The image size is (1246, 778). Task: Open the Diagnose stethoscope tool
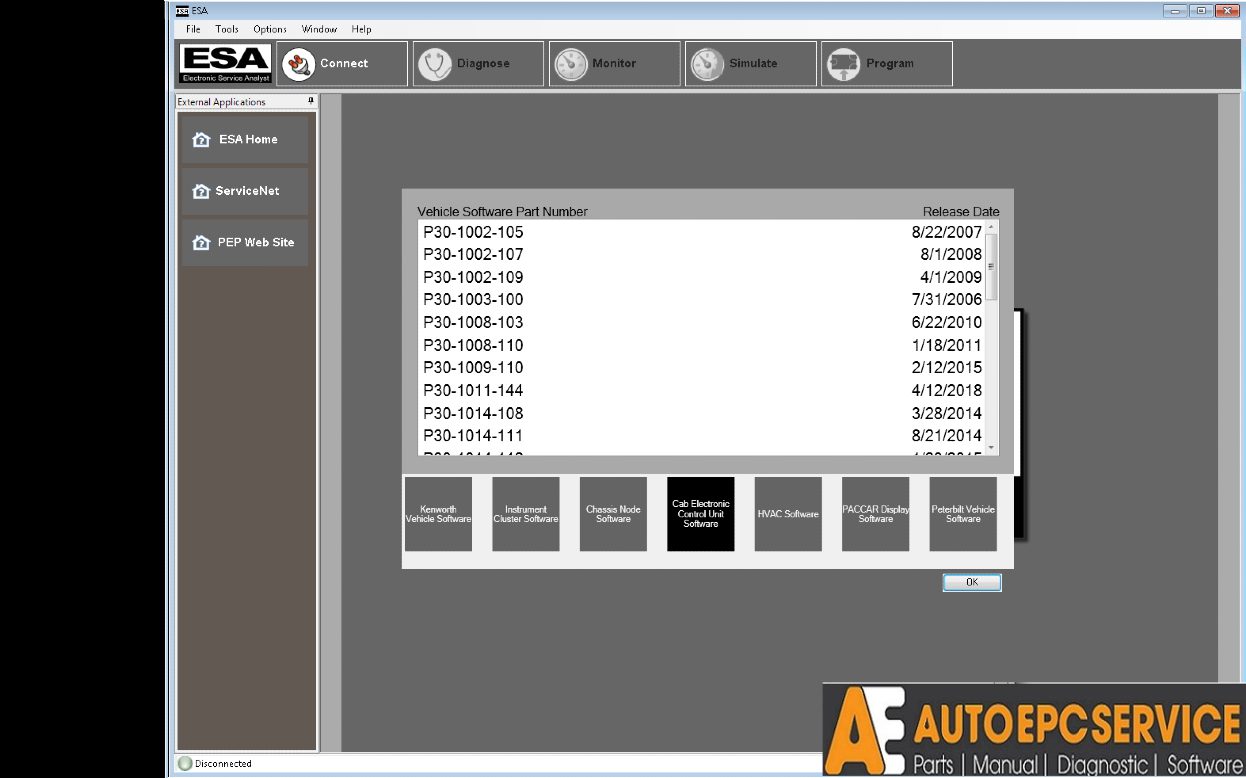point(478,63)
